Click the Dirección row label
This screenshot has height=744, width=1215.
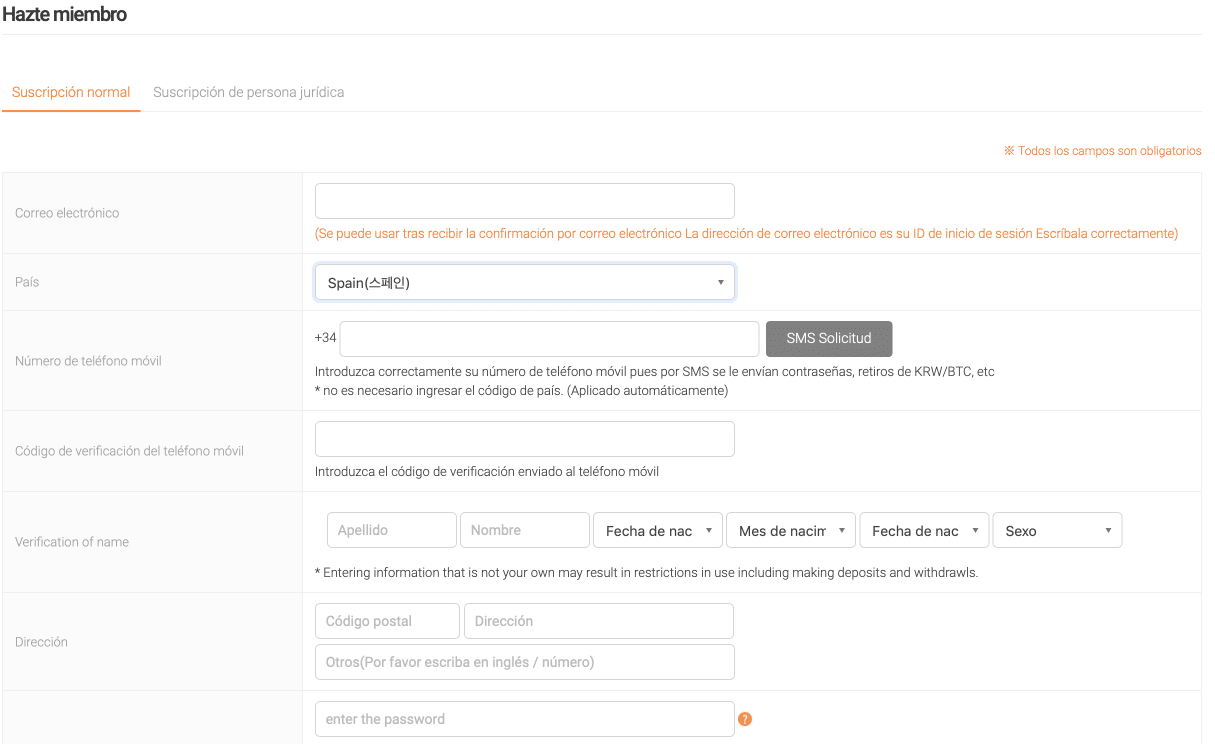pyautogui.click(x=42, y=642)
